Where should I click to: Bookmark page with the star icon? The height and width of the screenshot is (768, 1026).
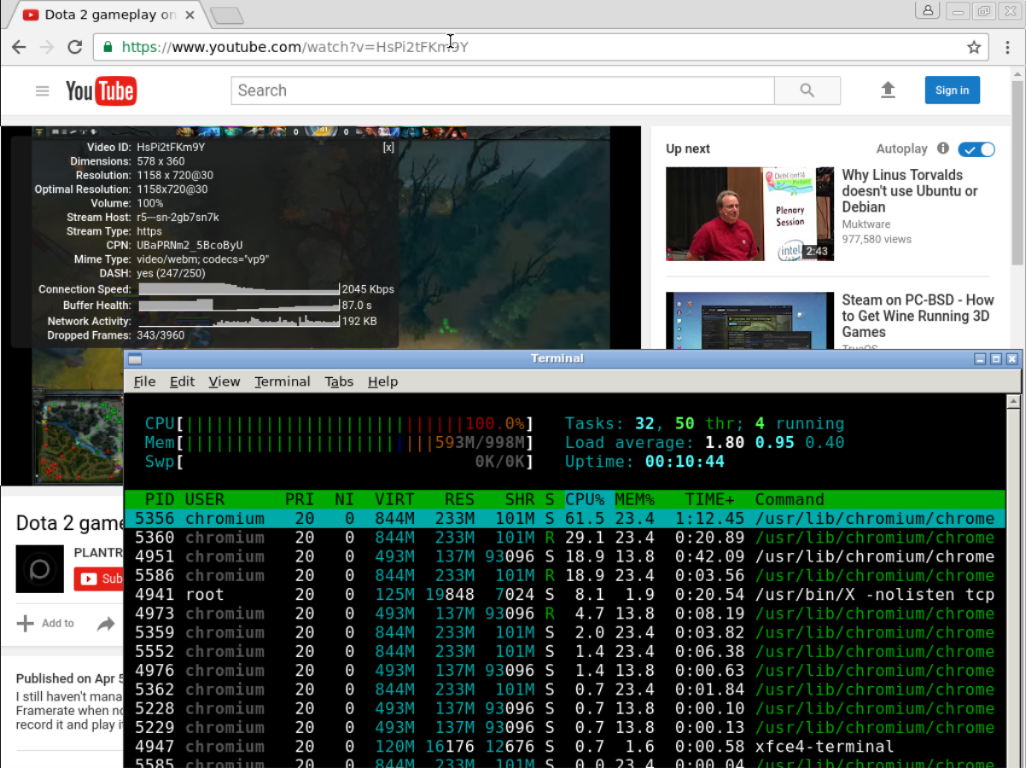tap(973, 47)
